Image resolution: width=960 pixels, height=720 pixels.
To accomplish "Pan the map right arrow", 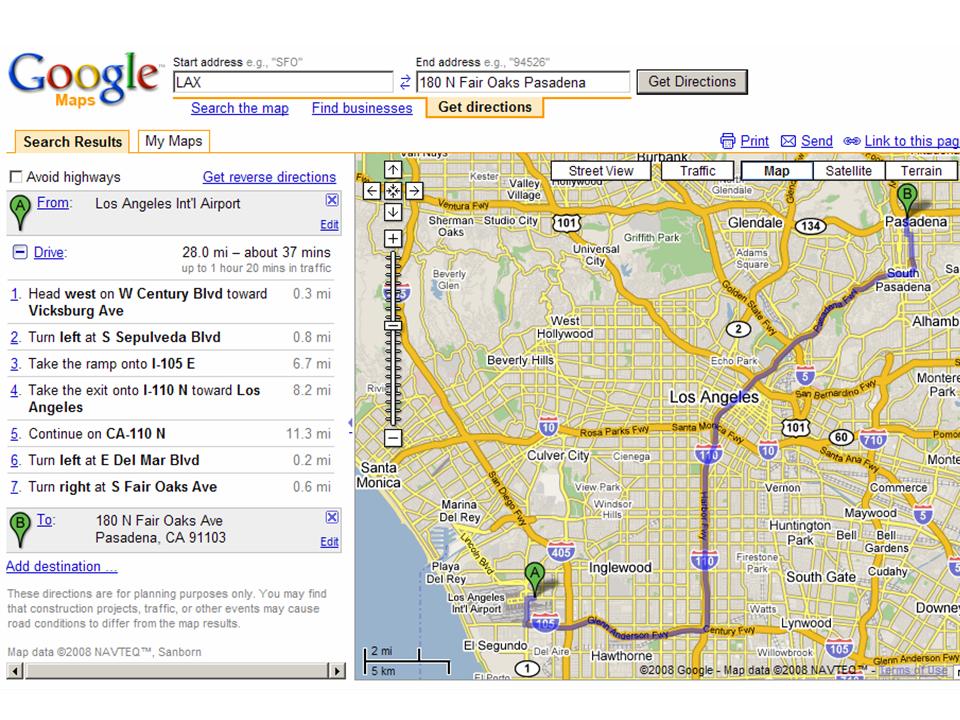I will [414, 191].
